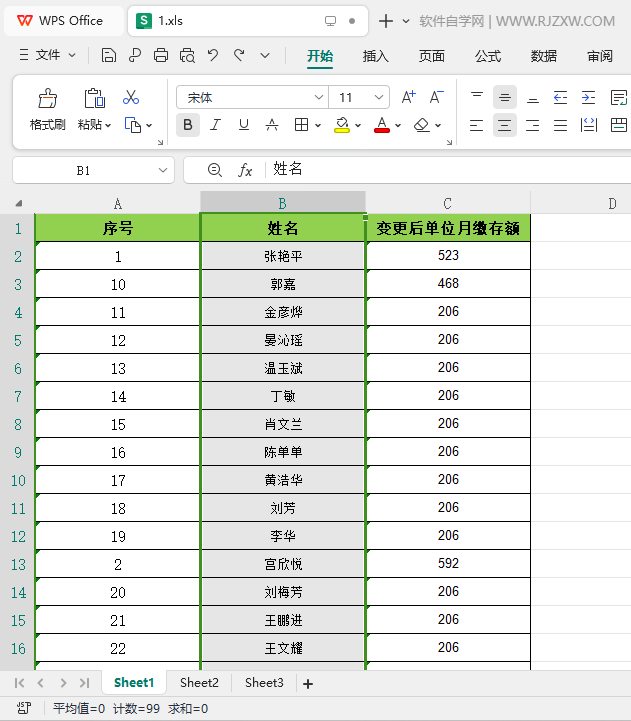This screenshot has height=721, width=631.
Task: Click the Borders icon
Action: click(301, 125)
